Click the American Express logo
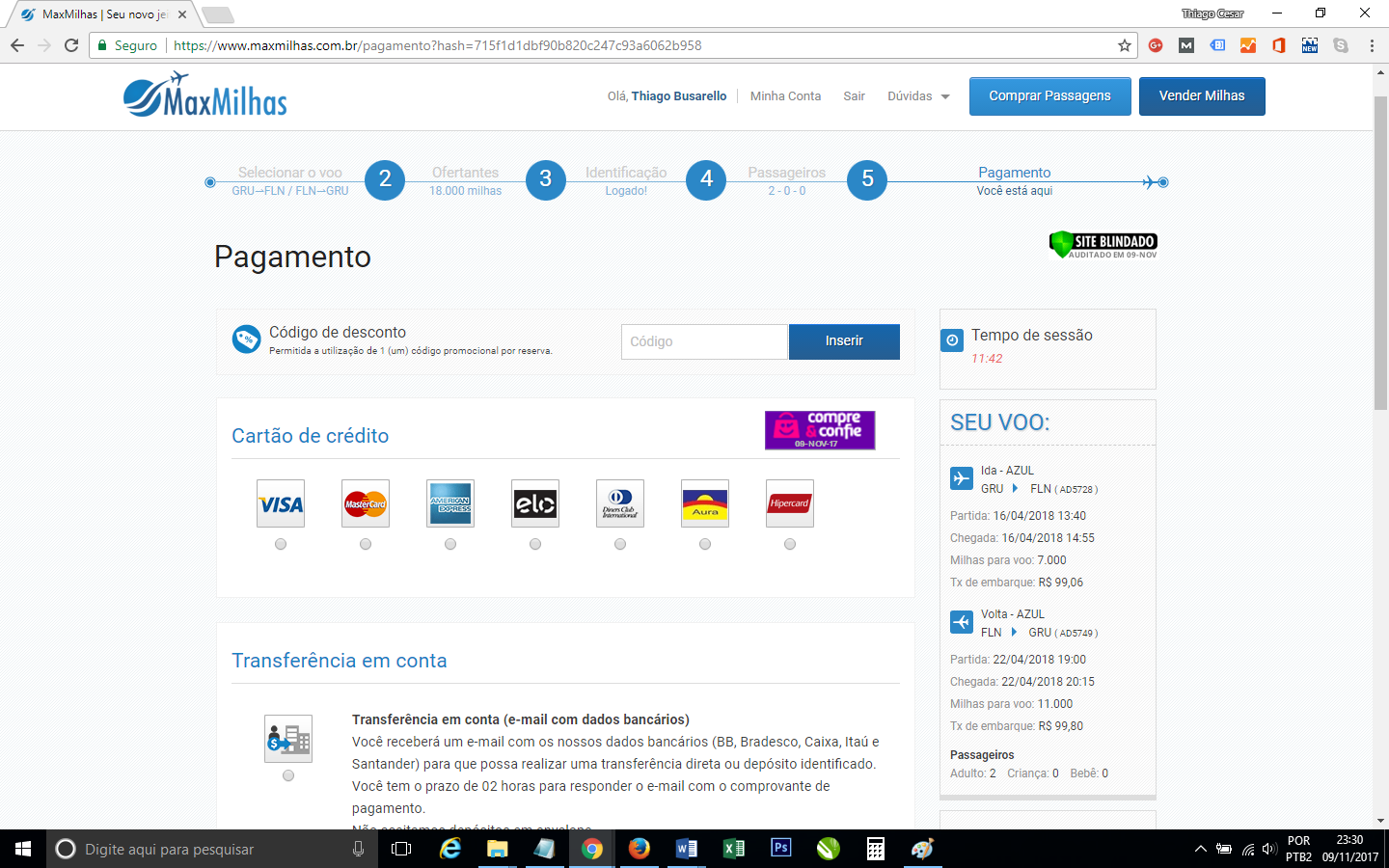The image size is (1389, 868). coord(450,503)
